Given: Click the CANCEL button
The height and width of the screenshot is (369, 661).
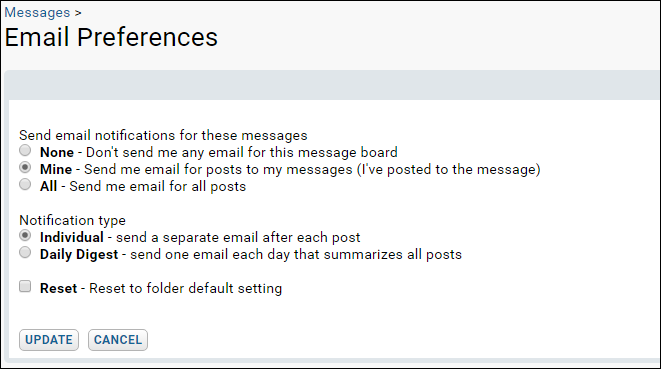Looking at the screenshot, I should tap(118, 340).
